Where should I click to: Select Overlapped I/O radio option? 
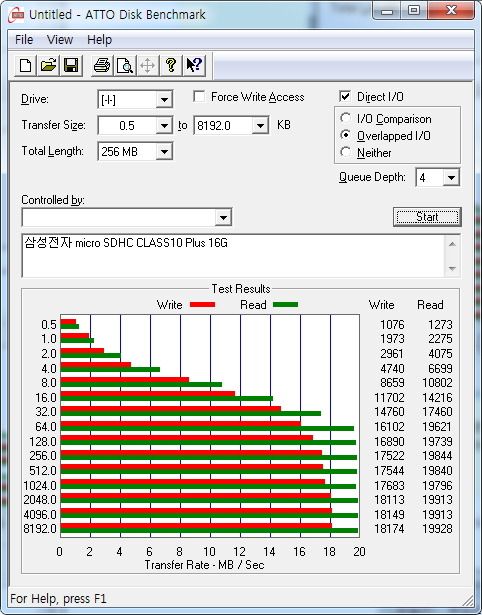[x=346, y=135]
